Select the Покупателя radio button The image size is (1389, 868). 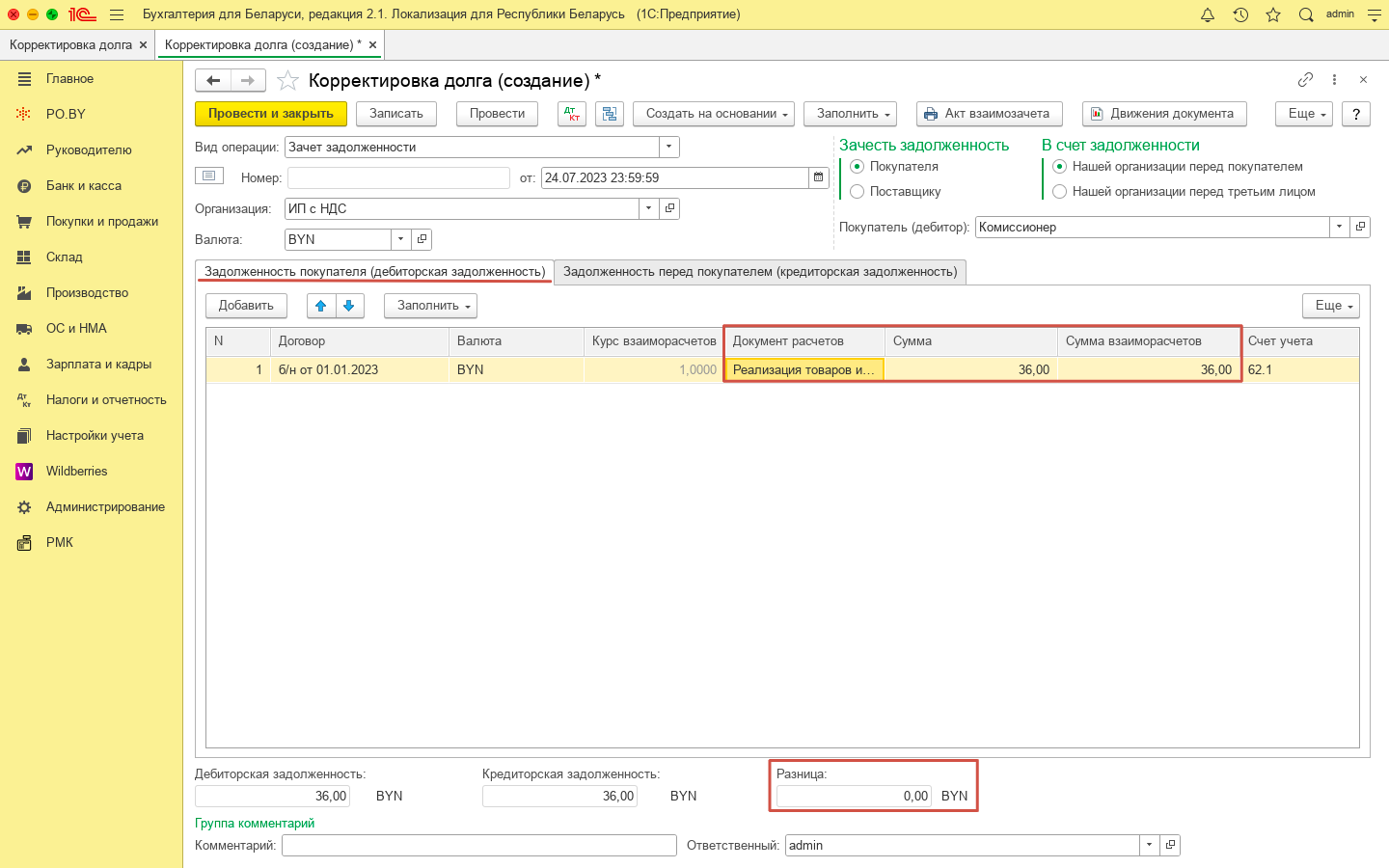pyautogui.click(x=857, y=167)
